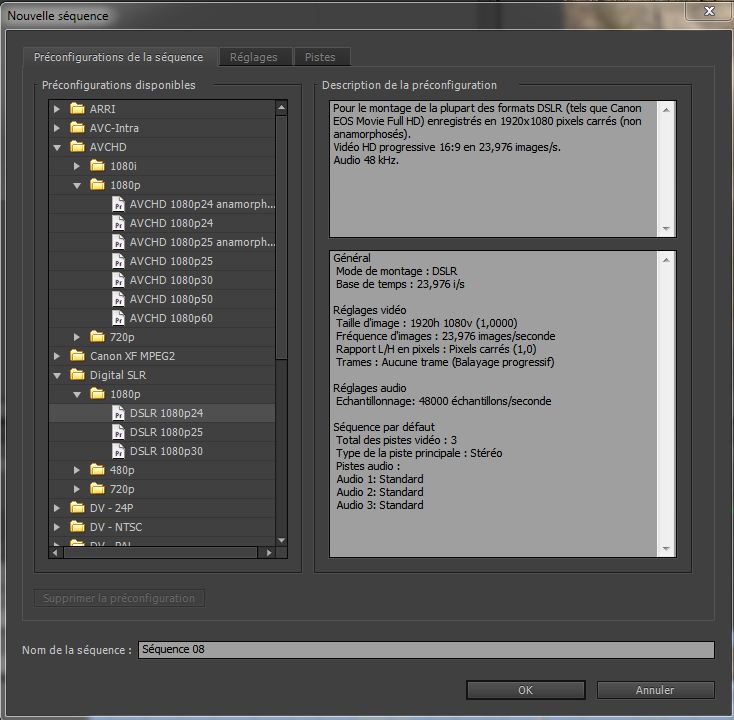Click the Nom de la séquence field
Screen dimensions: 734x720
425,650
